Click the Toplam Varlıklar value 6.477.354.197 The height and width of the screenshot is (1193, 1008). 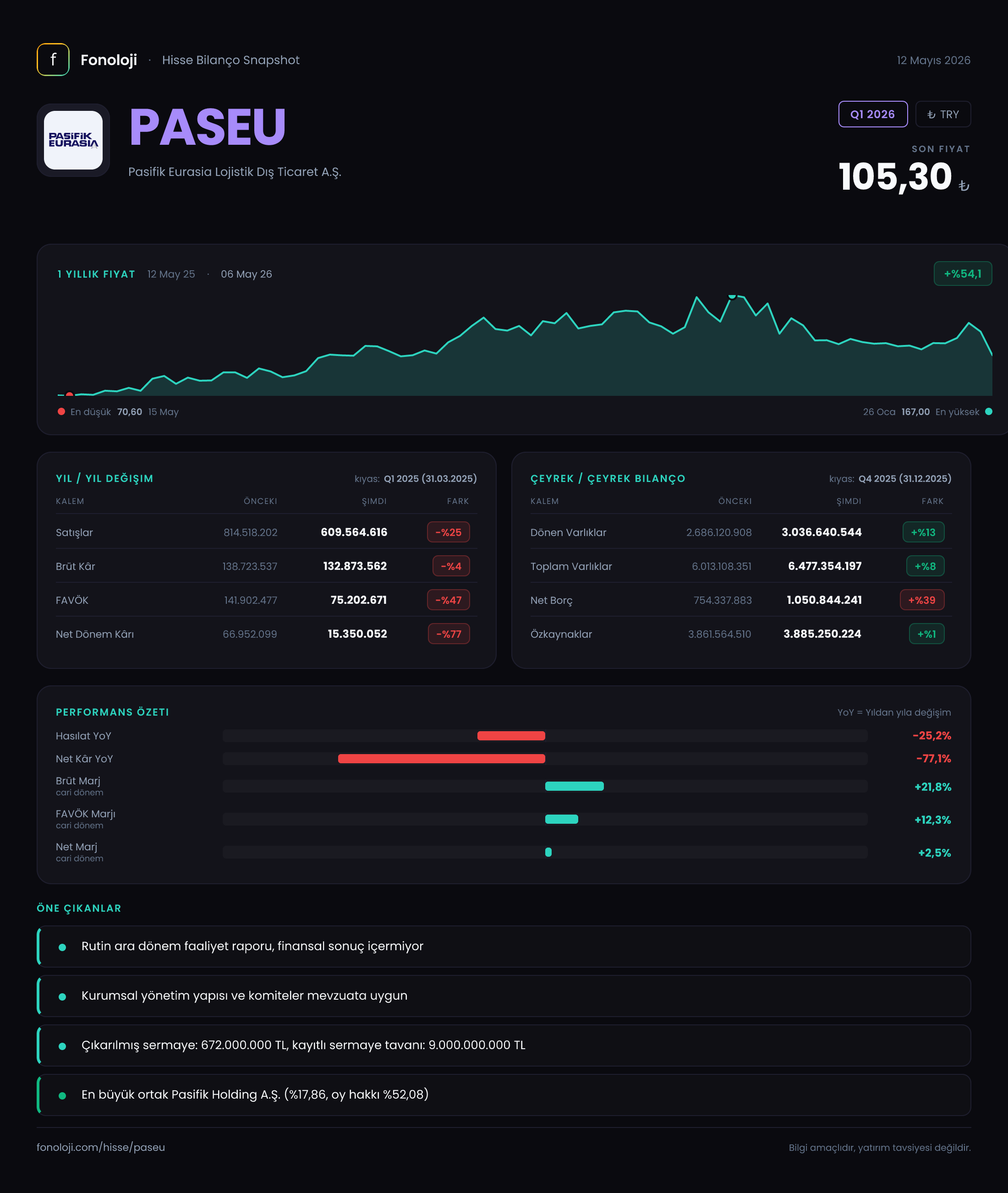click(825, 566)
